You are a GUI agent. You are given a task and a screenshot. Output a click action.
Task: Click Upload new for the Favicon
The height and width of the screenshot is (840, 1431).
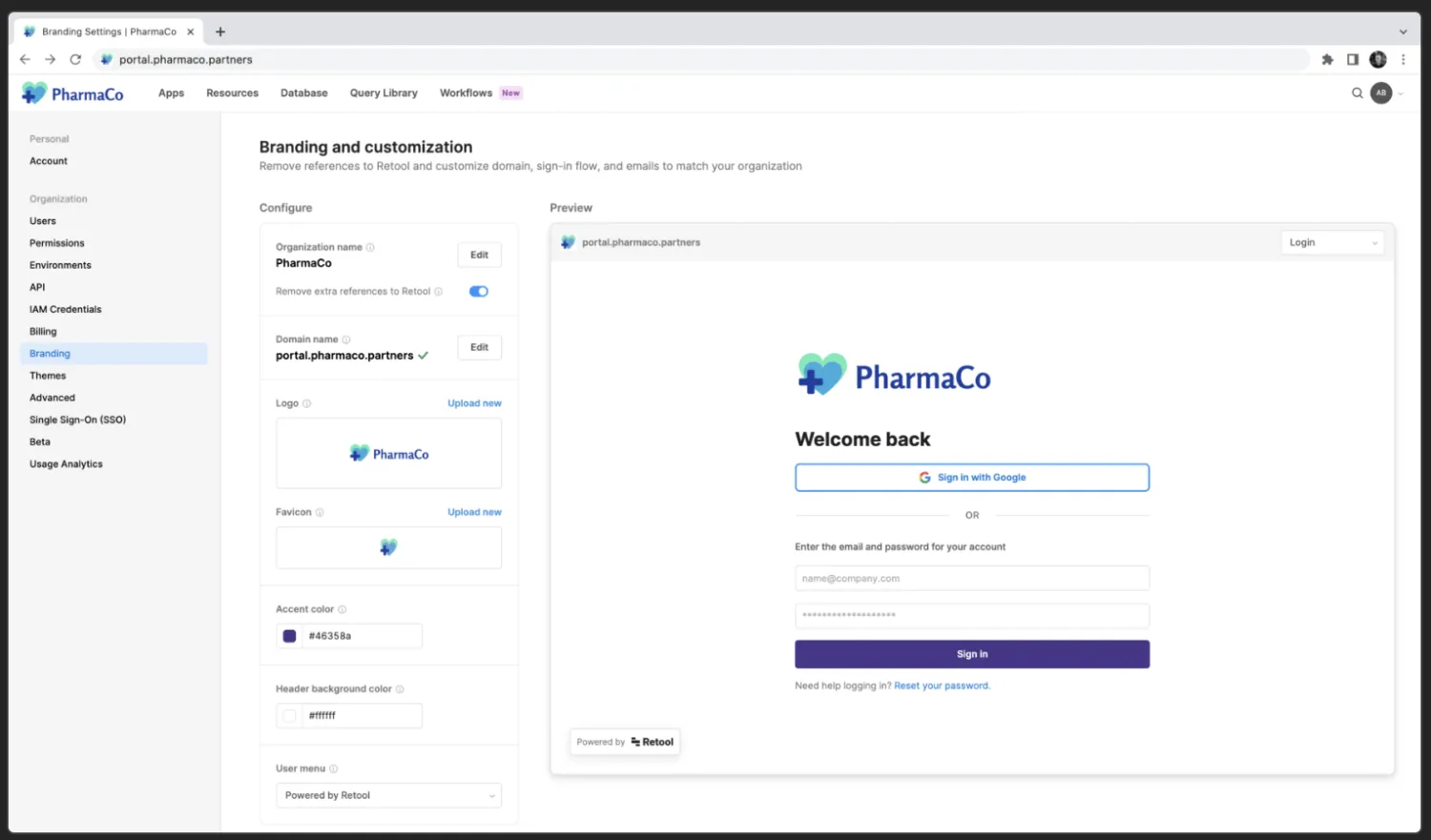[x=474, y=512]
